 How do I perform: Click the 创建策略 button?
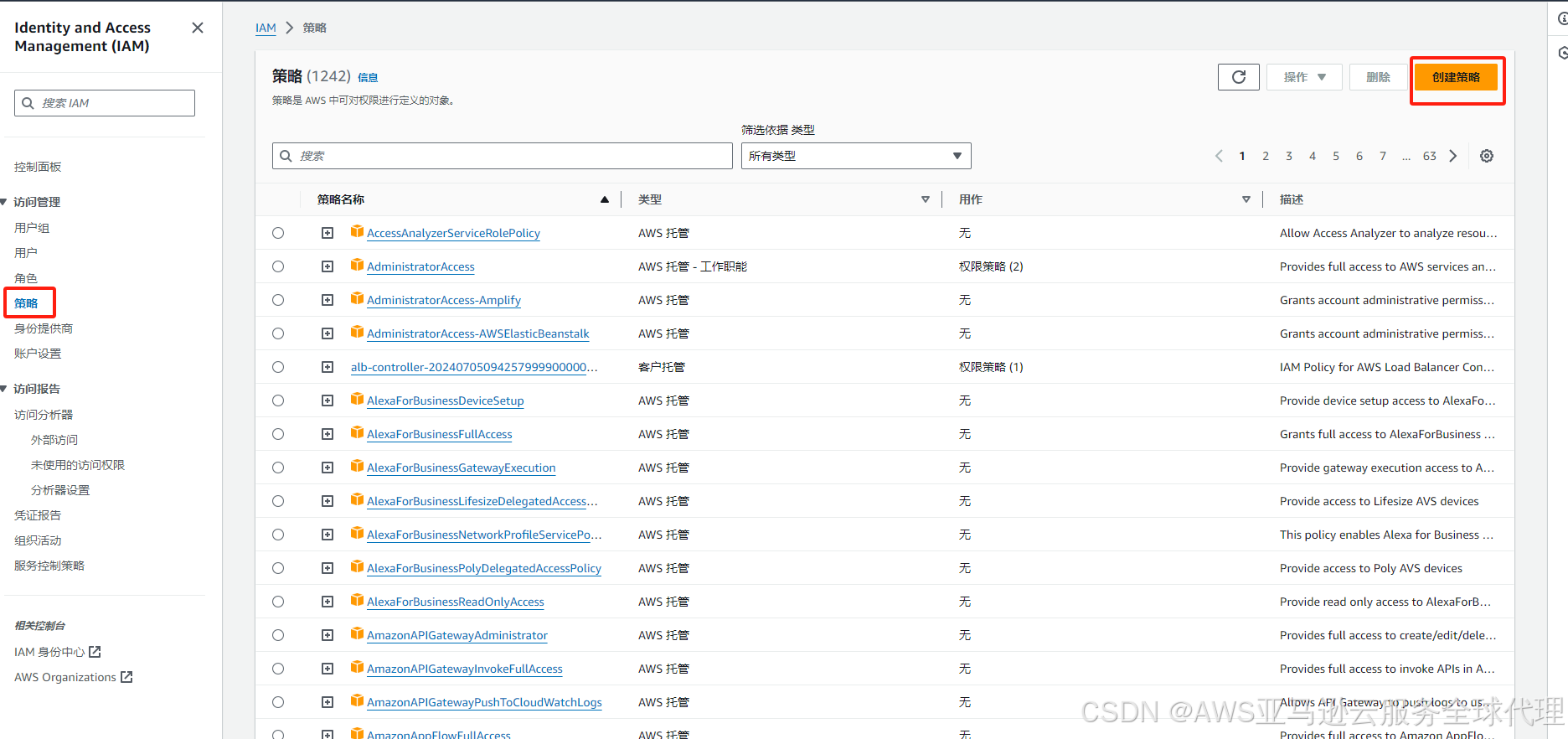pyautogui.click(x=1456, y=77)
